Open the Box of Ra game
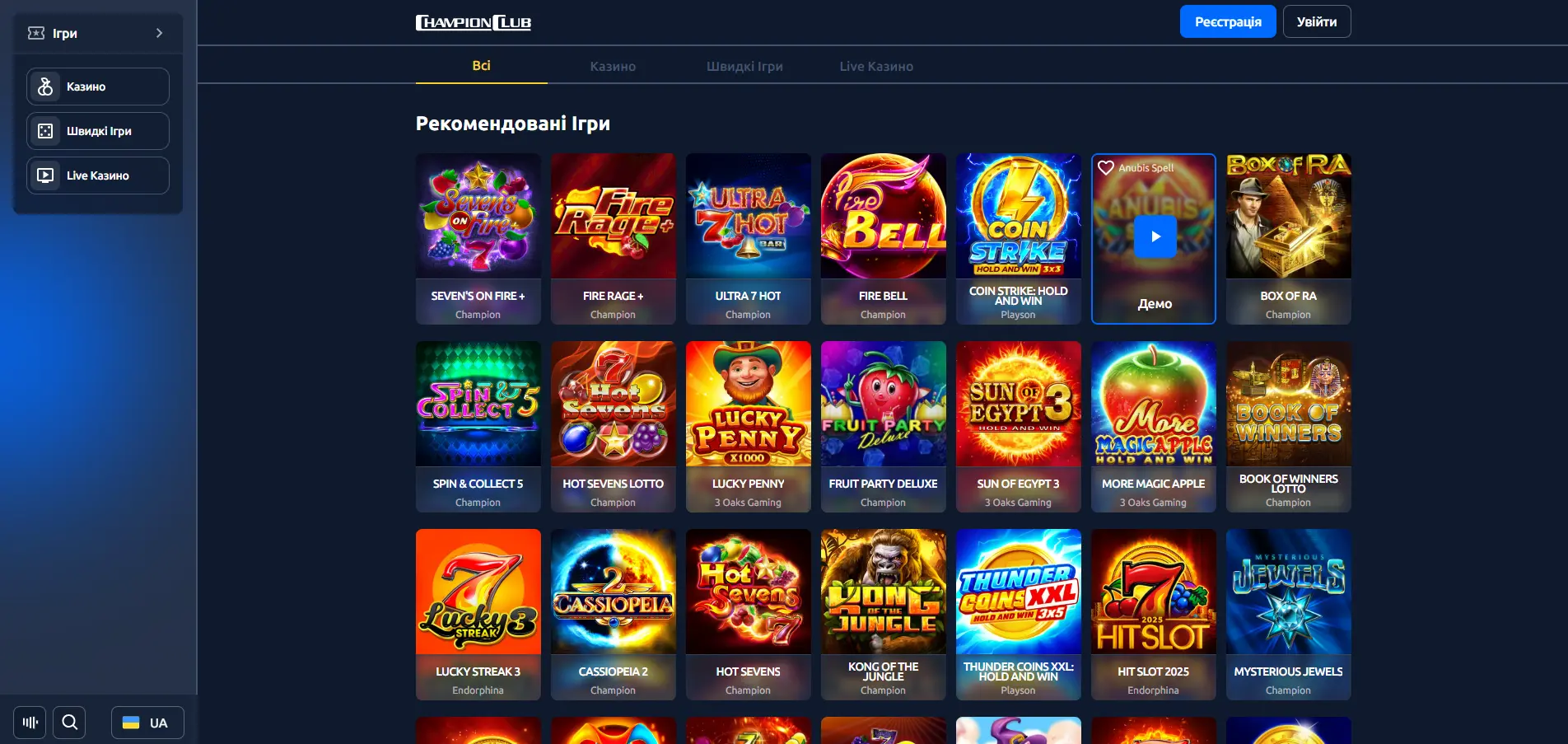 pos(1289,239)
